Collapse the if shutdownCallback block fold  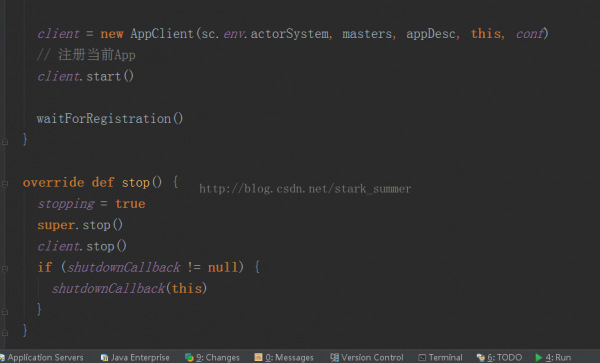(x=5, y=269)
